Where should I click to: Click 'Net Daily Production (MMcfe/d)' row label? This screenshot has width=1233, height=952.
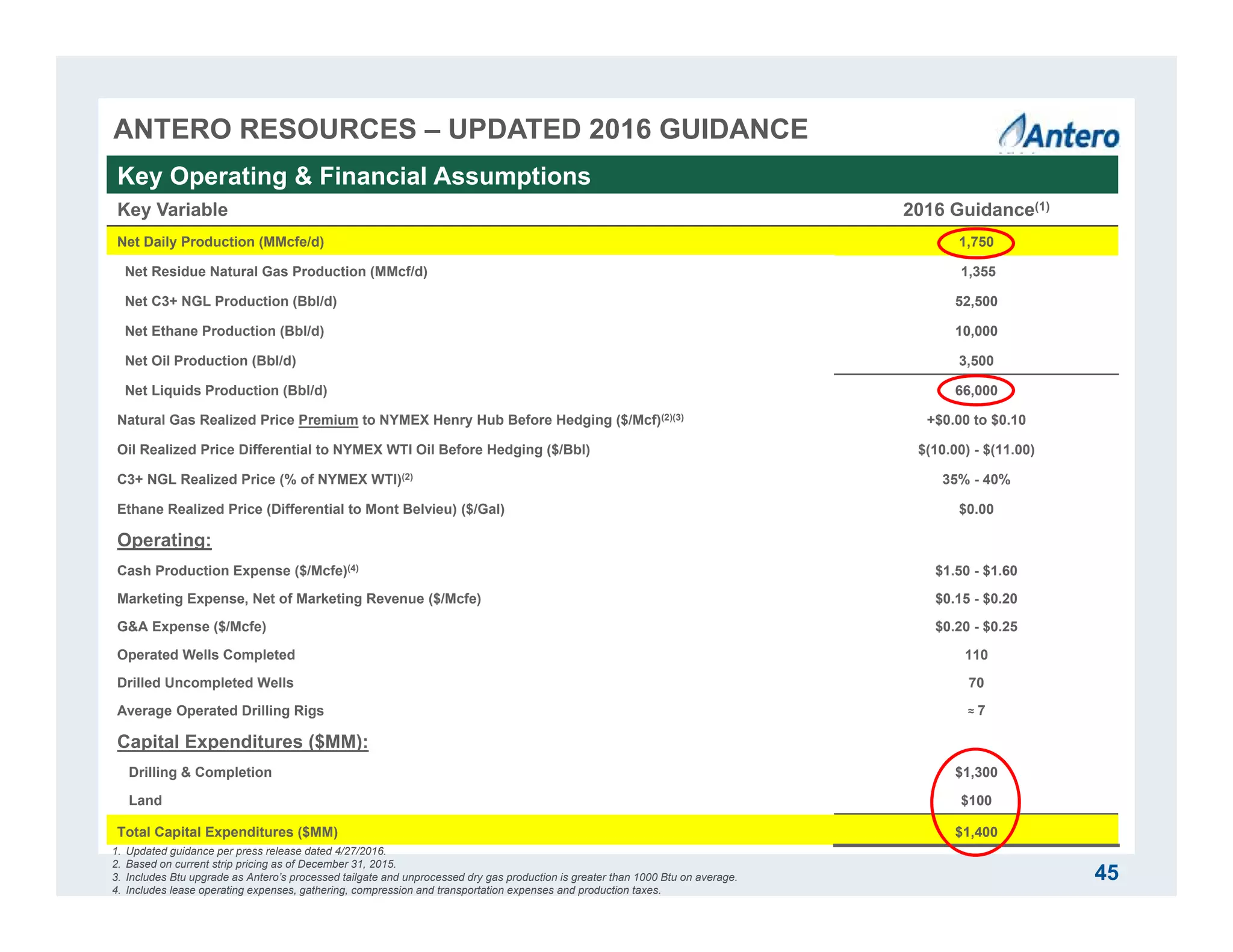[x=220, y=242]
